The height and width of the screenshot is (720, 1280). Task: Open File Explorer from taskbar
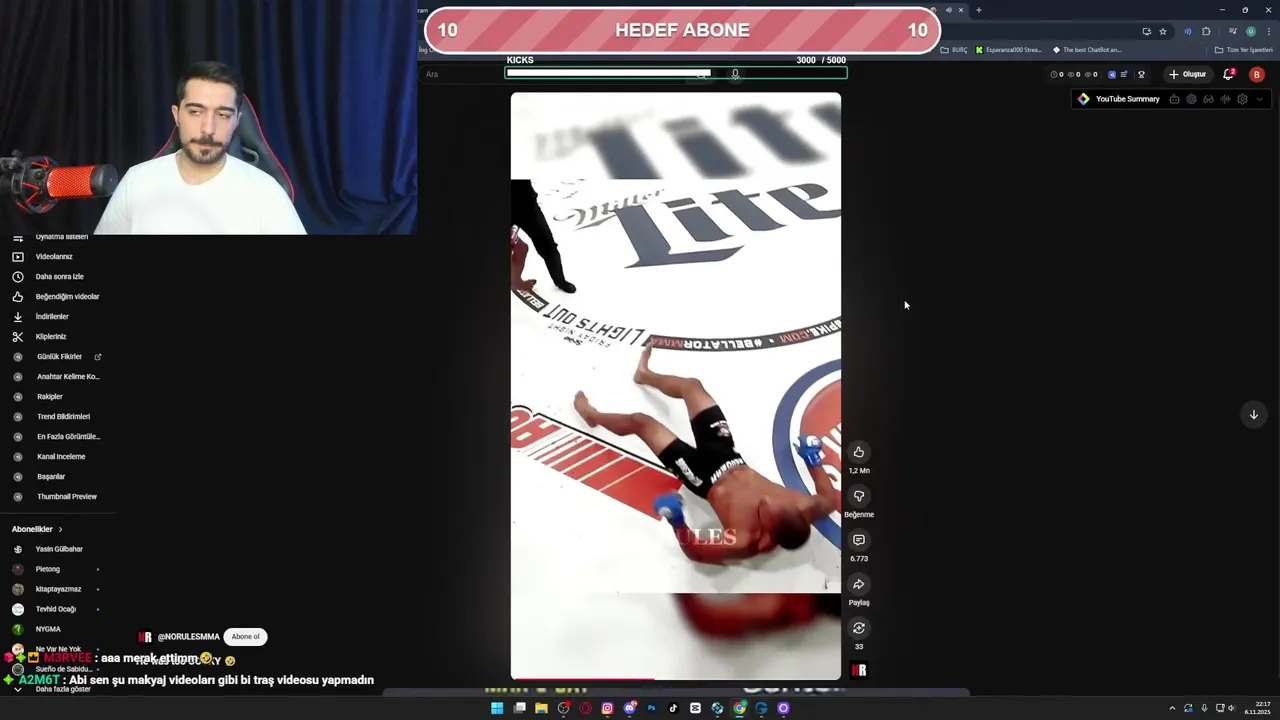[x=541, y=708]
